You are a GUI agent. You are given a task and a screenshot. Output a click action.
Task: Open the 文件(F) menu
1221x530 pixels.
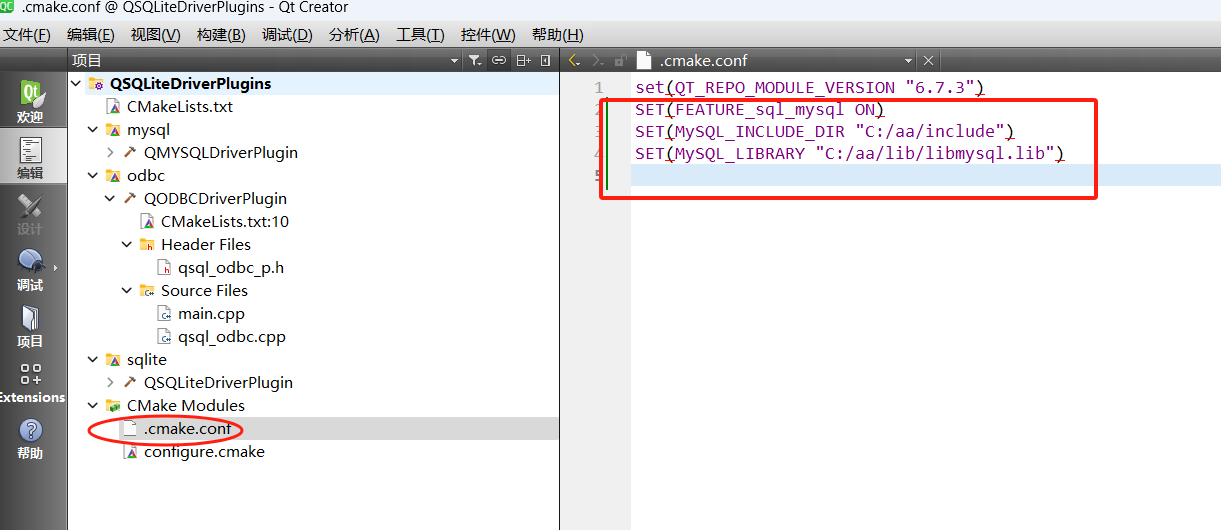[x=27, y=35]
